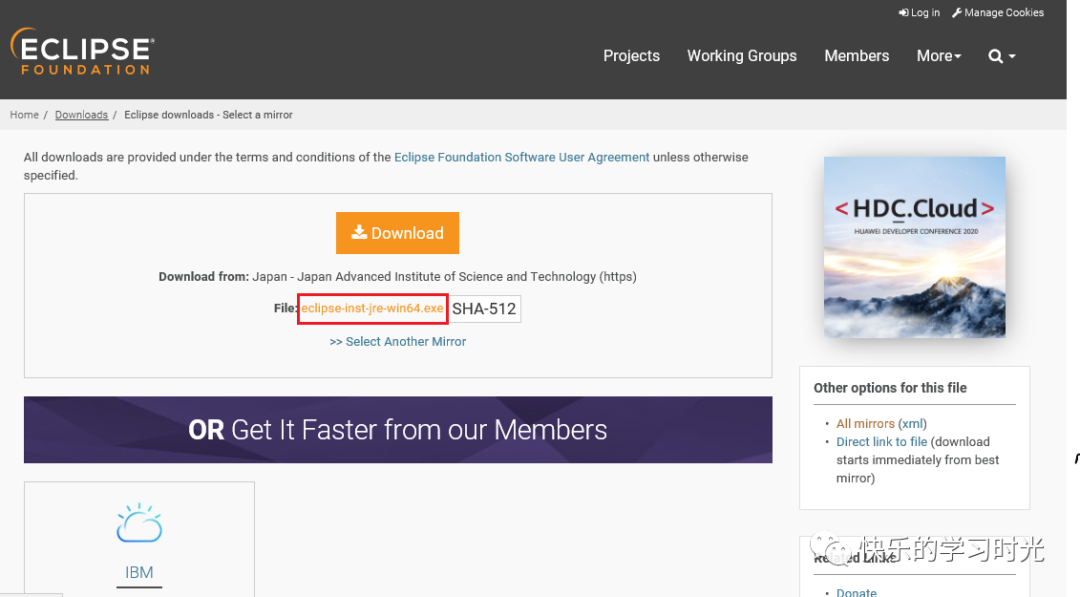Click eclipse-inst-jre-win64.exe file link
This screenshot has width=1080, height=597.
click(x=372, y=308)
